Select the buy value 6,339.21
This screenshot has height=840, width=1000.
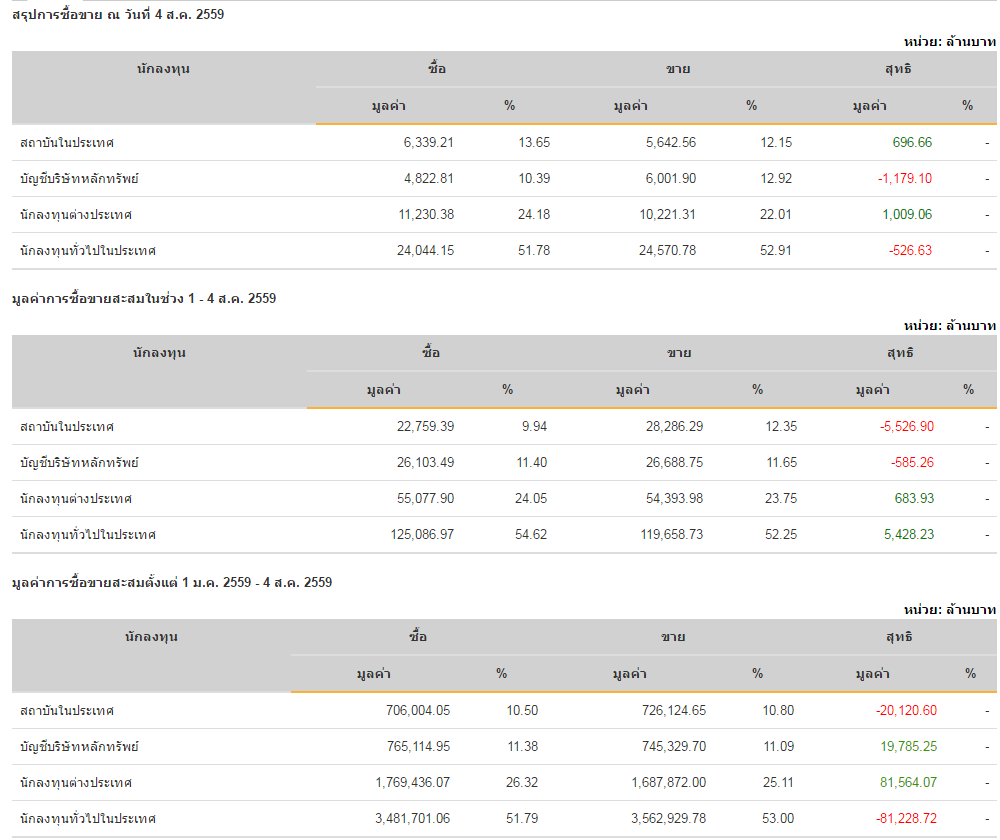[x=428, y=142]
